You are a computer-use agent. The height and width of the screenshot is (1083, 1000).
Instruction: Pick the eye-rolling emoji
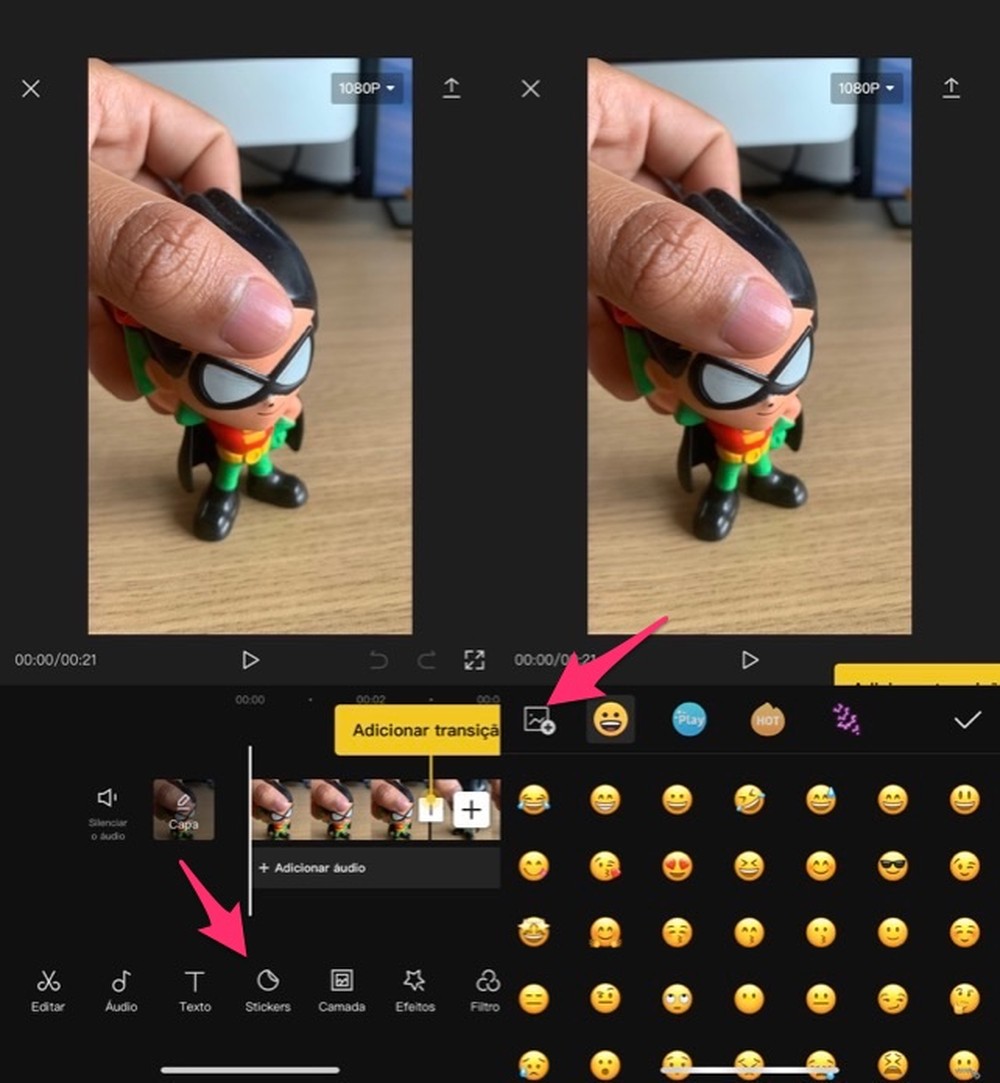tap(677, 999)
